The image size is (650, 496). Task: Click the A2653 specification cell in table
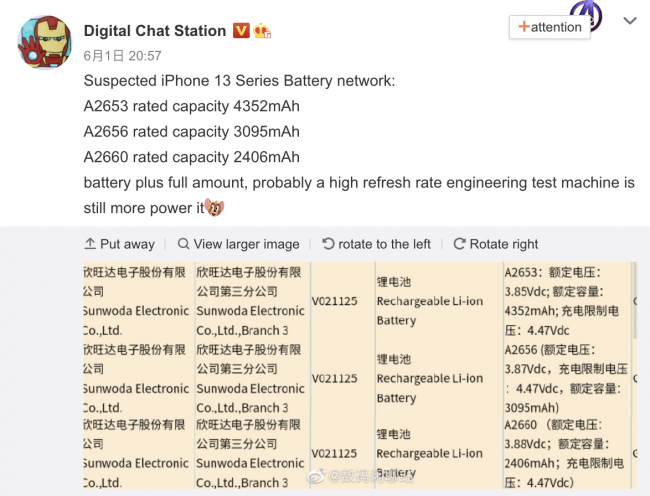pyautogui.click(x=564, y=300)
